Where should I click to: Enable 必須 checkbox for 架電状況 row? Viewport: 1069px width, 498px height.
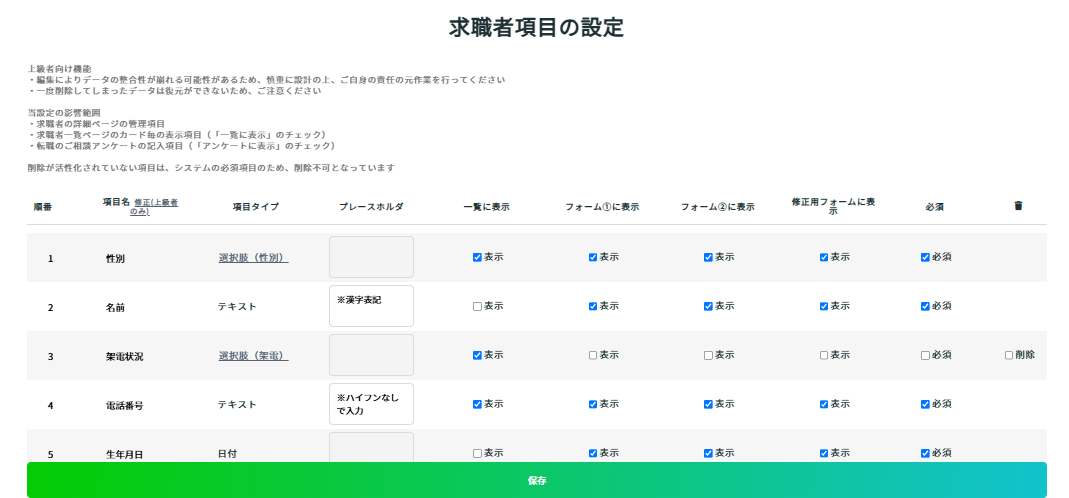(925, 355)
